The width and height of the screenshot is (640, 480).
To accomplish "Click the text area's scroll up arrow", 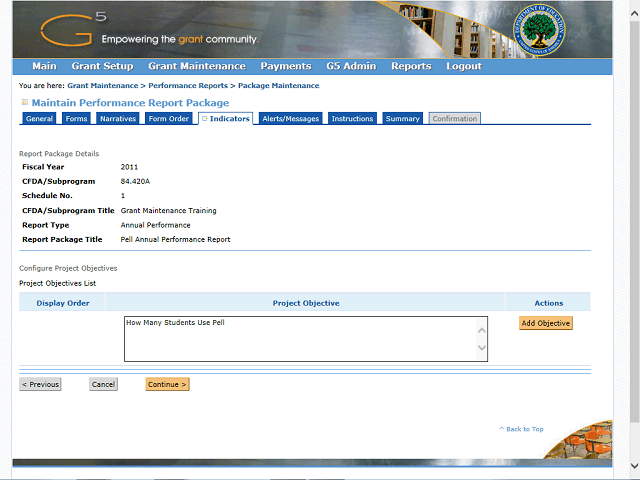I will (x=482, y=330).
